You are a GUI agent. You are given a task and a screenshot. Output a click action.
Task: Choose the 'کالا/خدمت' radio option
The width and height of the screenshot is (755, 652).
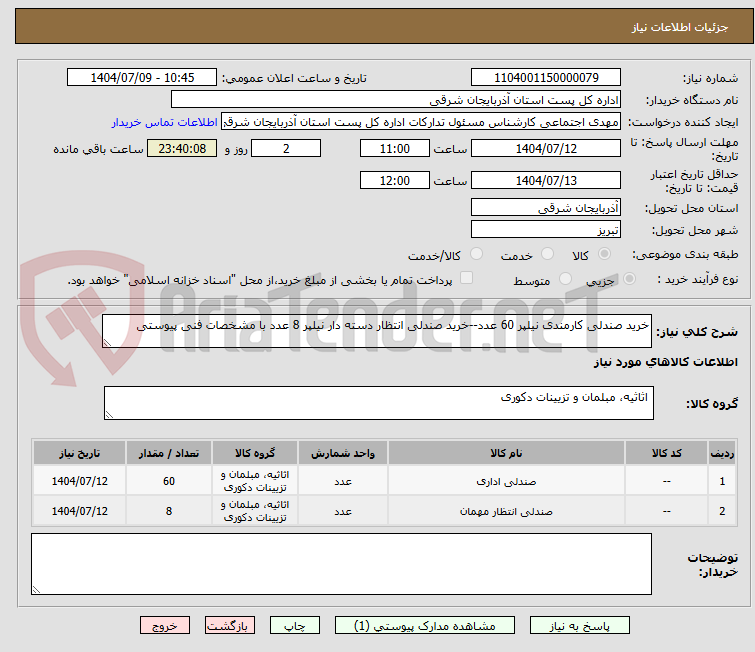coord(477,255)
